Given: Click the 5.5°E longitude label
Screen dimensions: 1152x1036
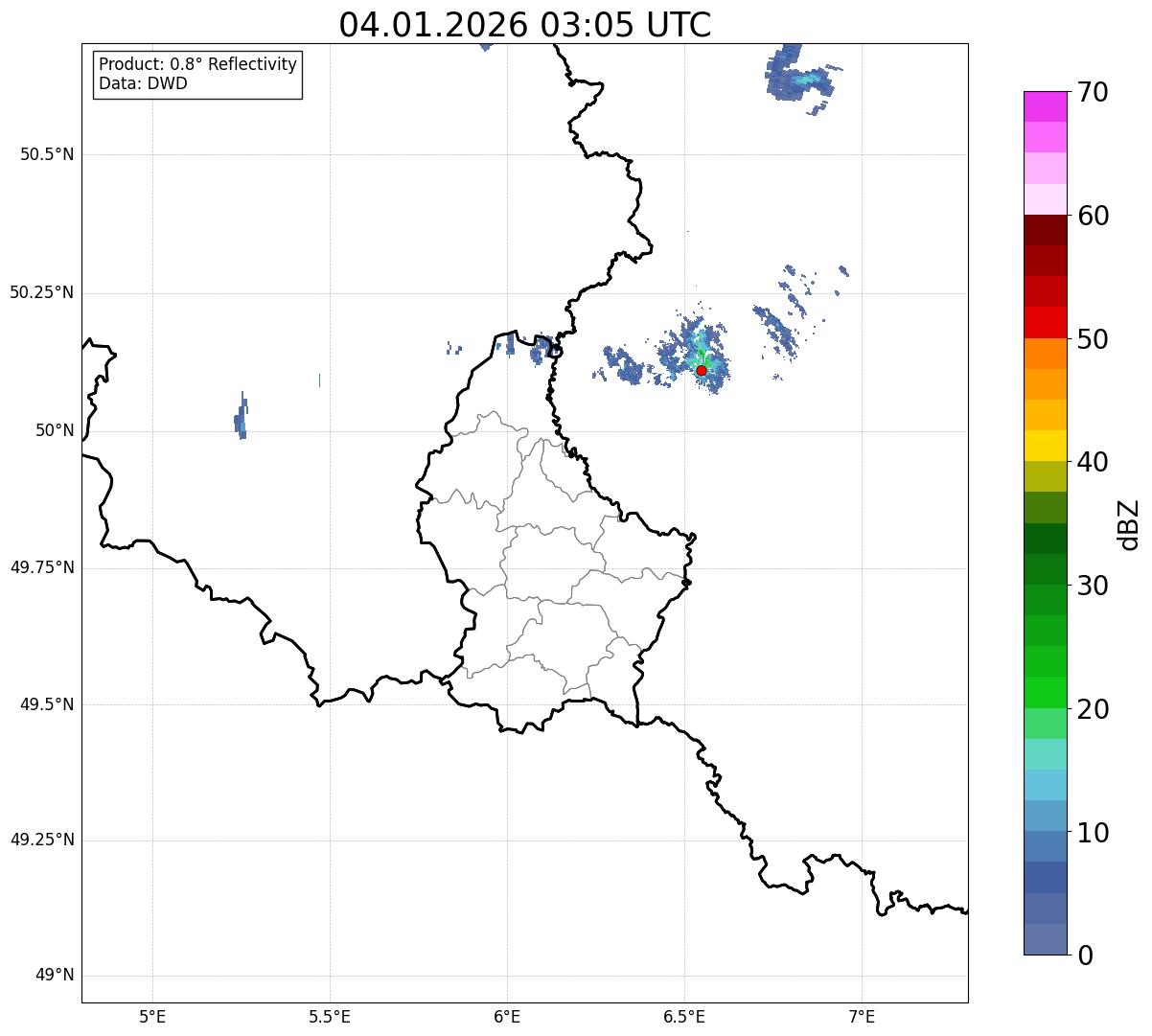Looking at the screenshot, I should pos(330,1016).
